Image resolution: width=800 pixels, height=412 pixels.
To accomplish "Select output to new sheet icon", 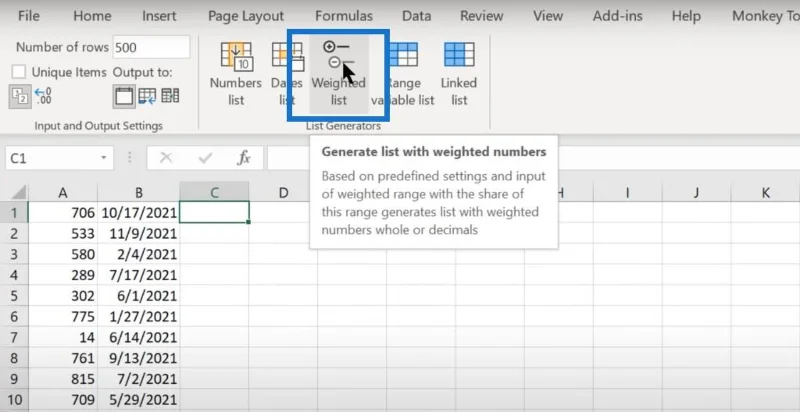I will click(x=124, y=96).
